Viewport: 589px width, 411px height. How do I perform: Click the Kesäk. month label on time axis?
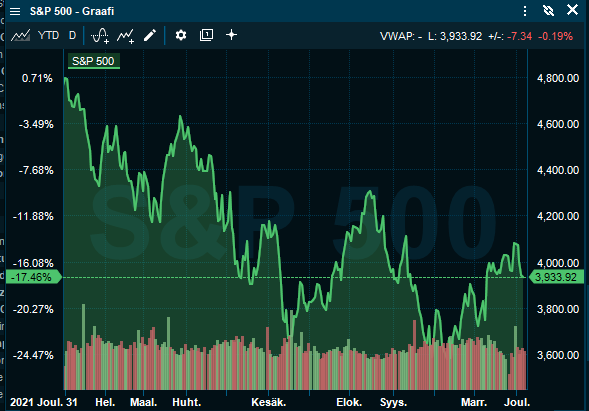(269, 402)
